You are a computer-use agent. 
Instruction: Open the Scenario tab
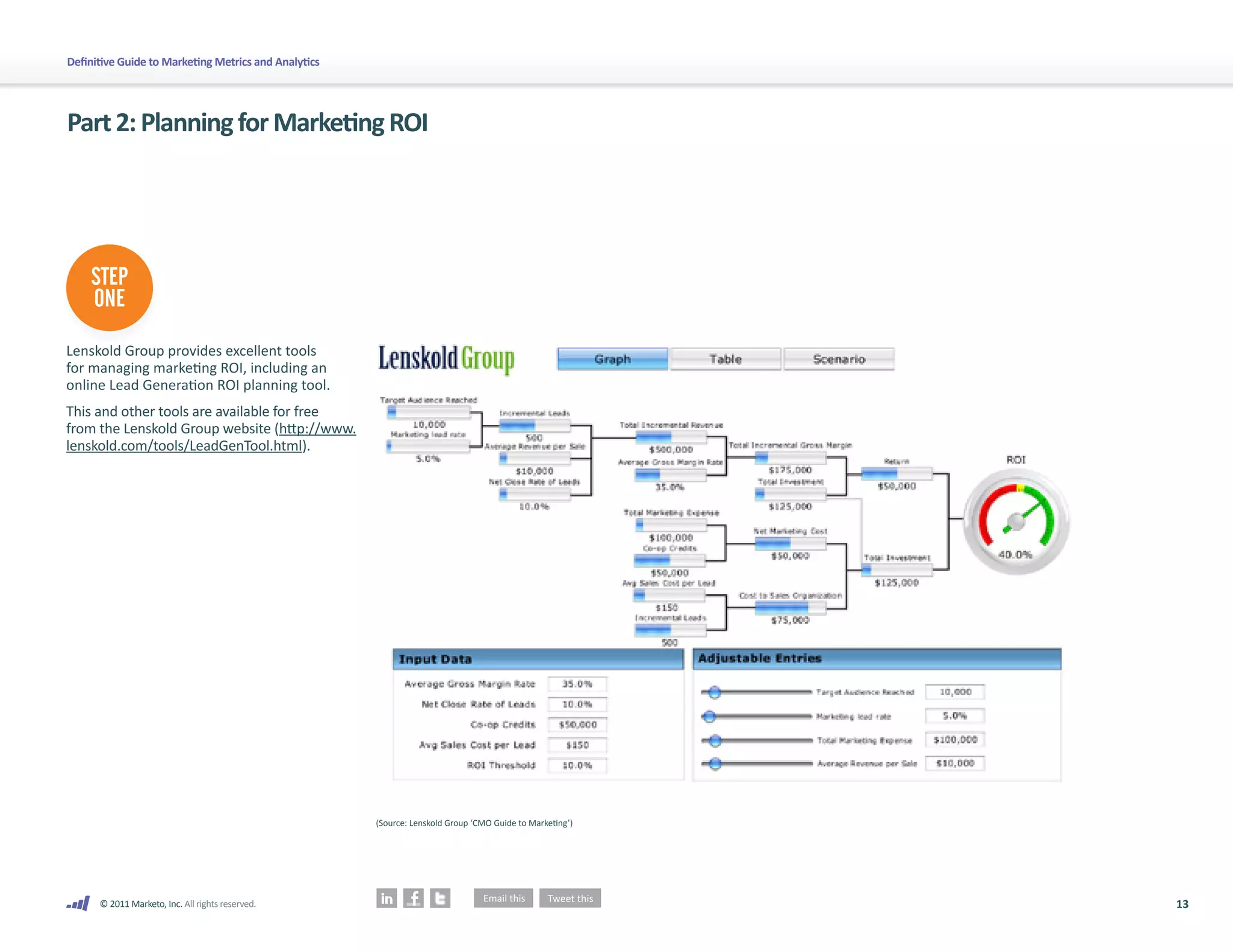[x=839, y=359]
